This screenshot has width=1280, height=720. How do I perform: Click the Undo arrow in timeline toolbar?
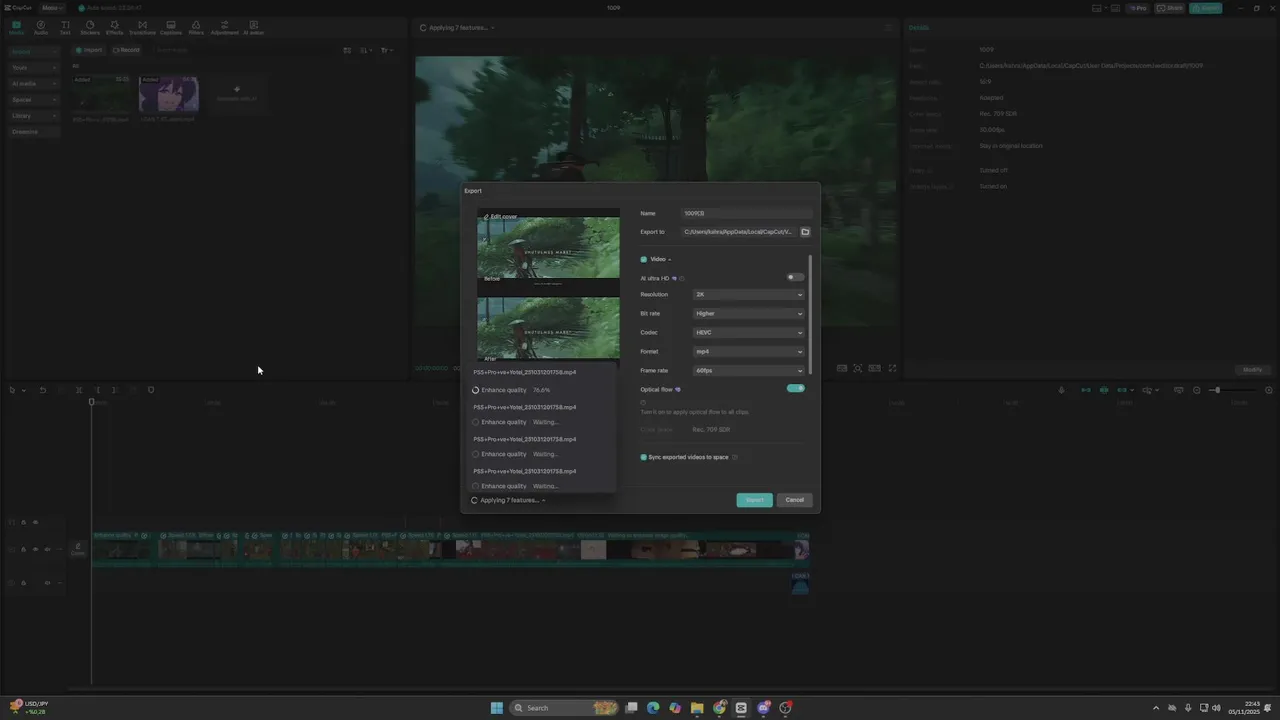(43, 390)
